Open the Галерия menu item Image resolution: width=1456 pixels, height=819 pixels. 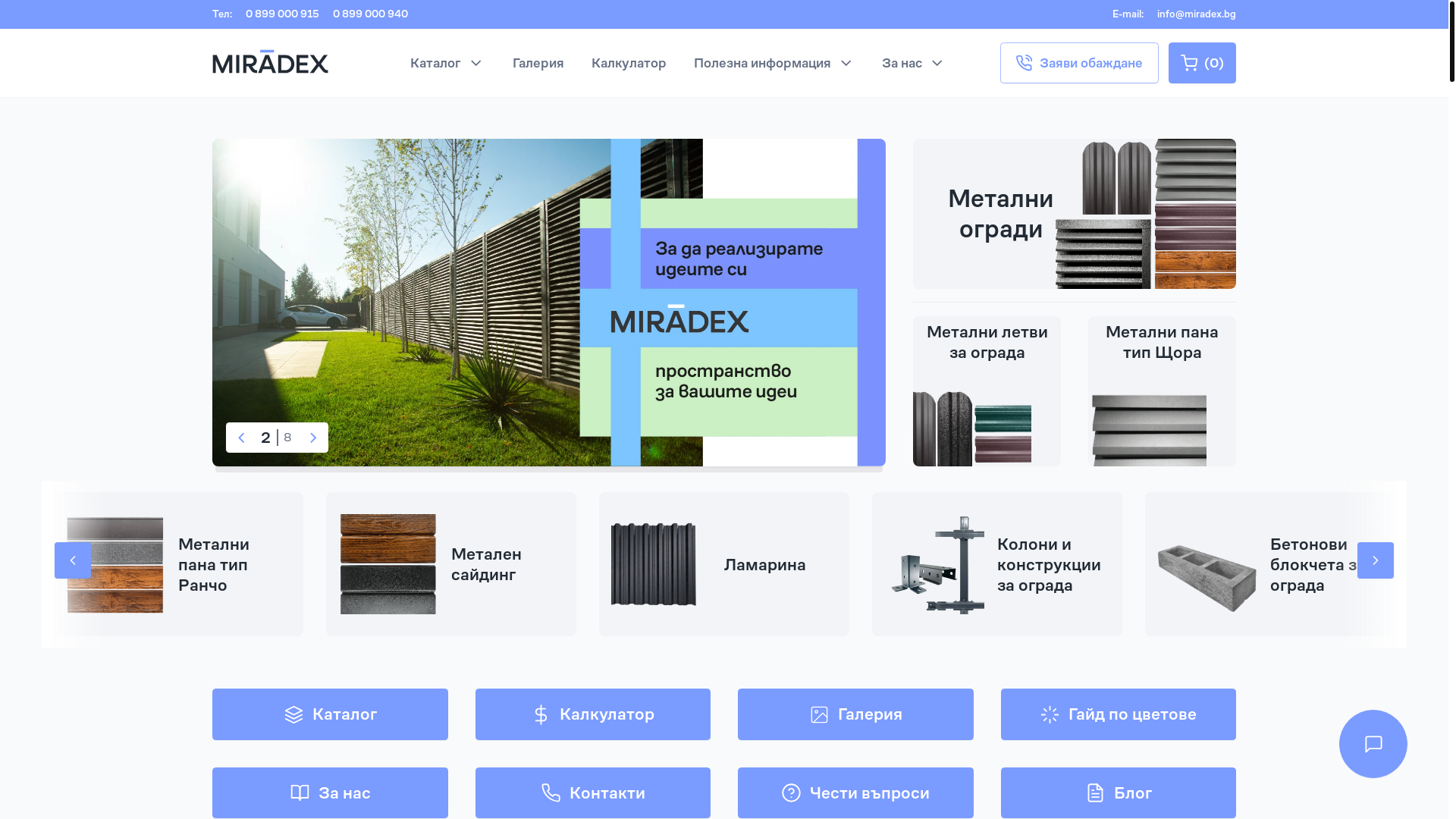pos(538,63)
